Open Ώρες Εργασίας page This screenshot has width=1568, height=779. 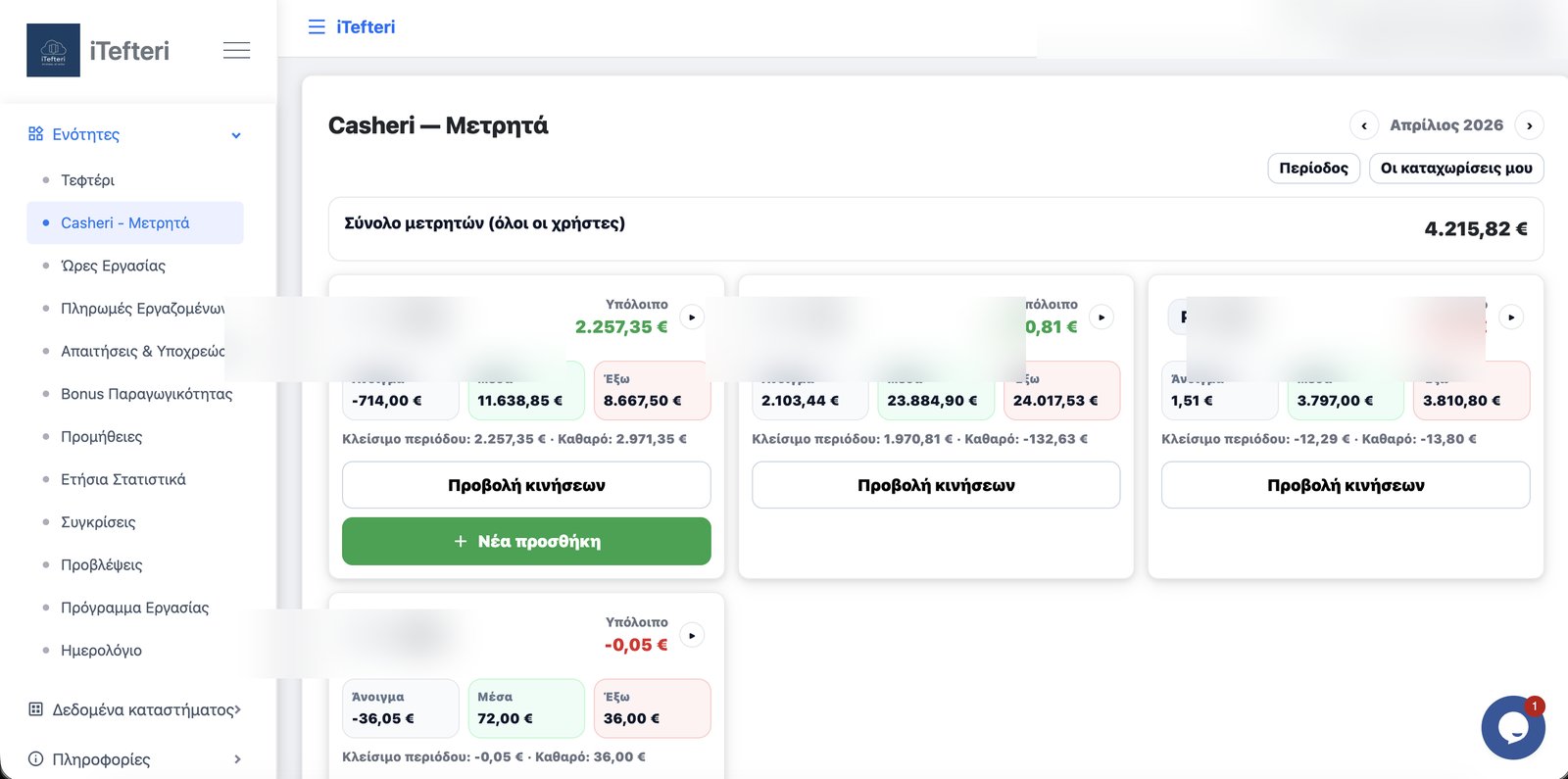(113, 266)
